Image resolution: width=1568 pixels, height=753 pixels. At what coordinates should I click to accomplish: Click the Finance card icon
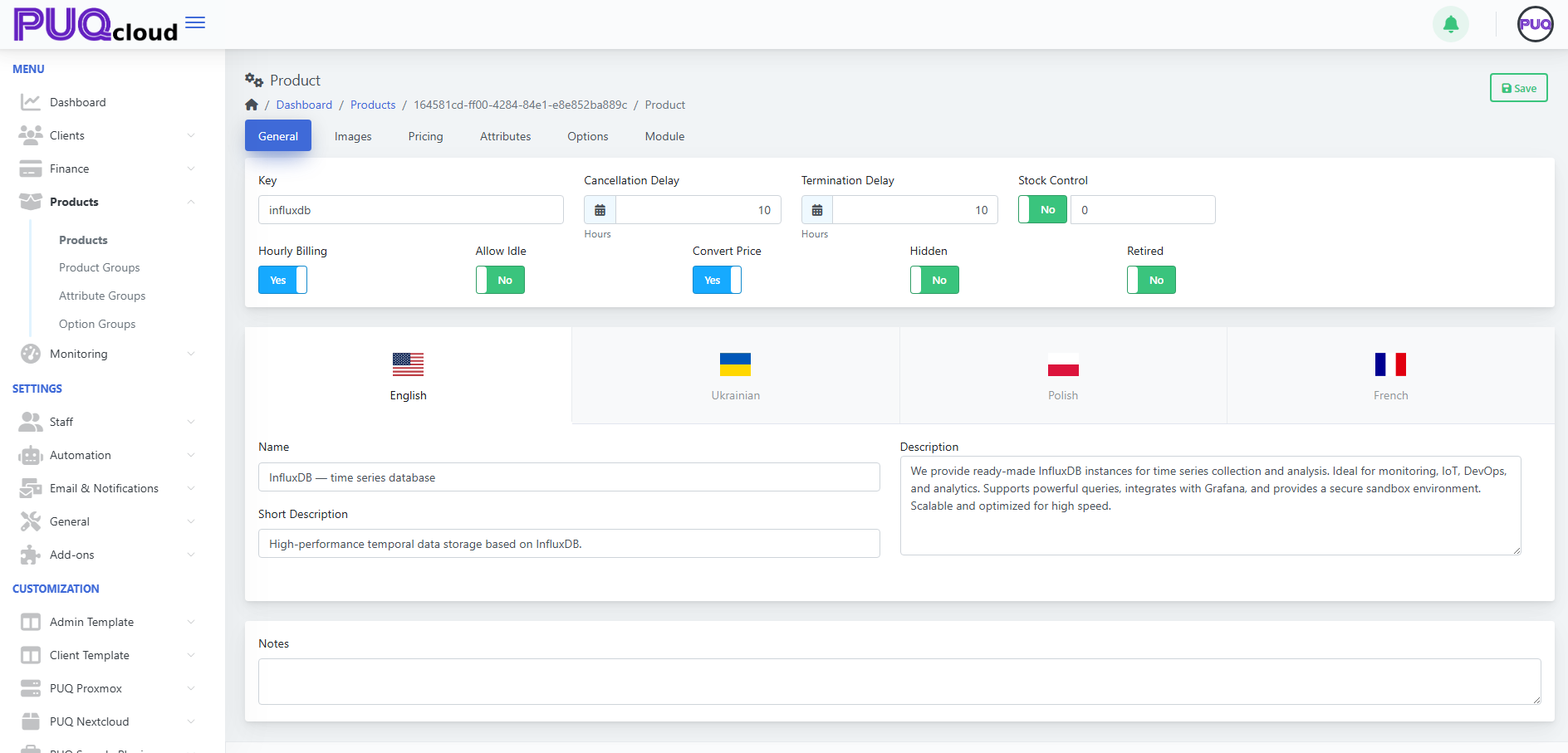31,169
